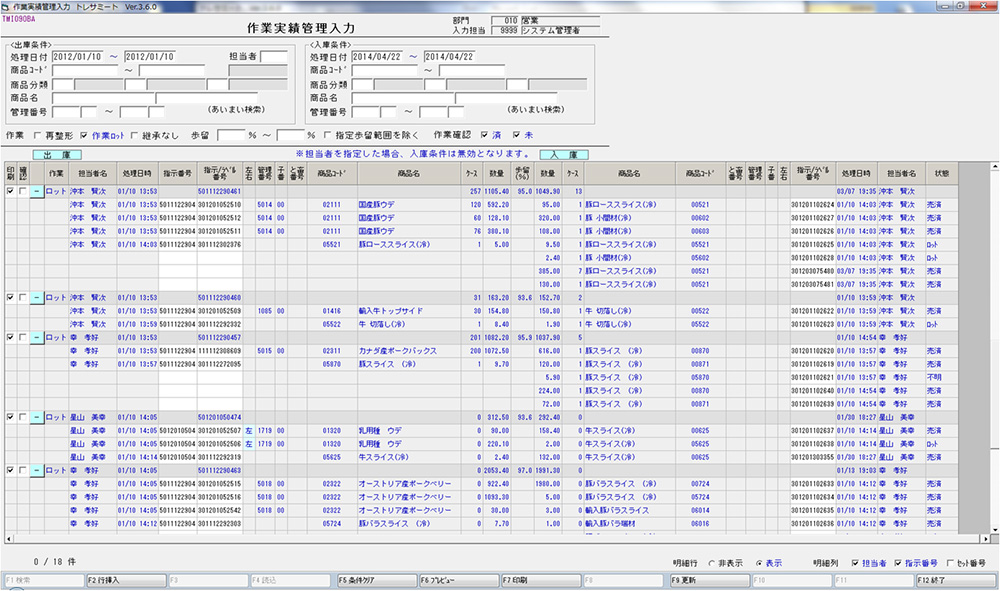Screen dimensions: 1000x591
Task: Check confirmation box for lot 50112290461
Action: pos(23,191)
